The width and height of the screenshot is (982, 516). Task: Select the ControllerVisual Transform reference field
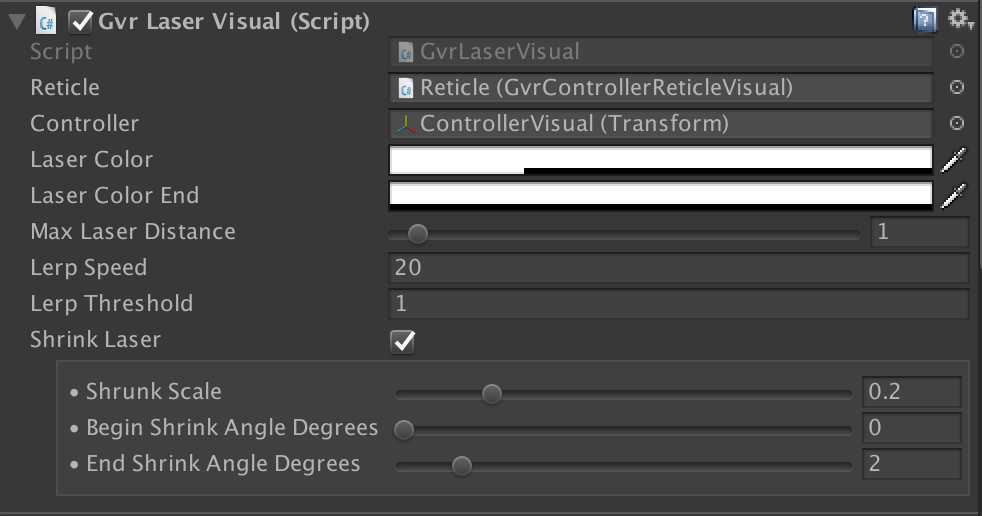coord(660,124)
